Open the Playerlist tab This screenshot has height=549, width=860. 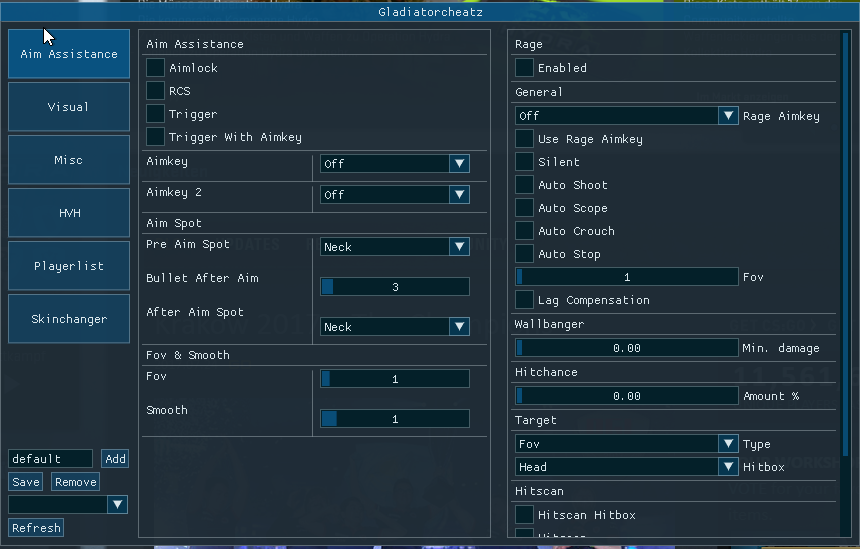(x=69, y=266)
